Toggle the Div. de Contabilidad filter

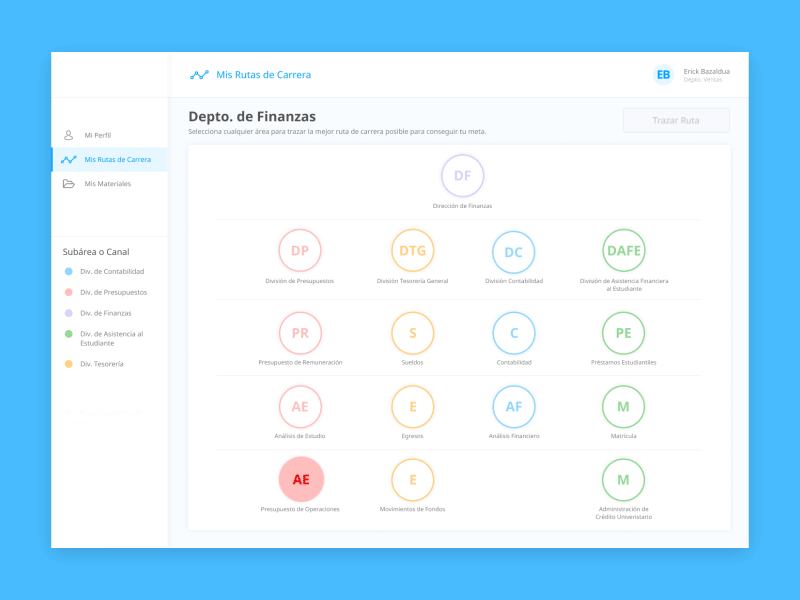coord(110,270)
